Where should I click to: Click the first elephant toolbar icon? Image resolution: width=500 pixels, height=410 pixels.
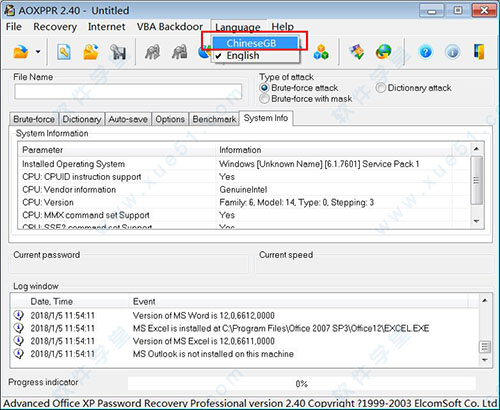click(153, 52)
